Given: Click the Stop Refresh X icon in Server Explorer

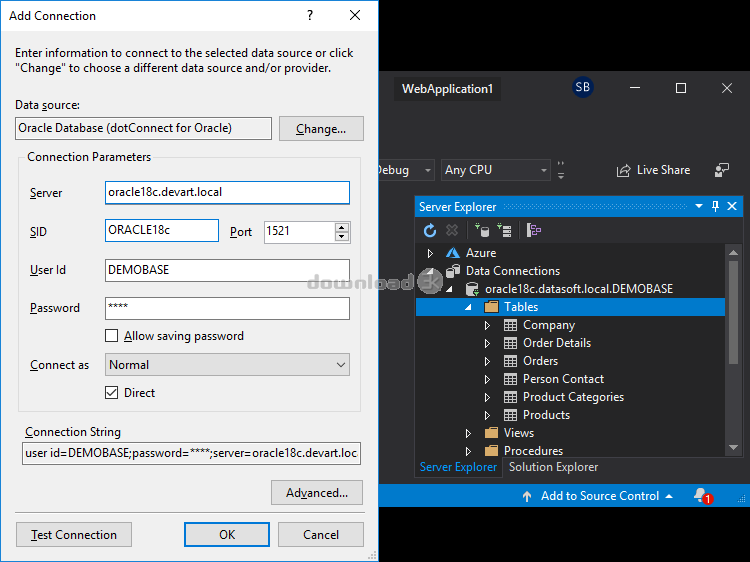Looking at the screenshot, I should click(452, 231).
